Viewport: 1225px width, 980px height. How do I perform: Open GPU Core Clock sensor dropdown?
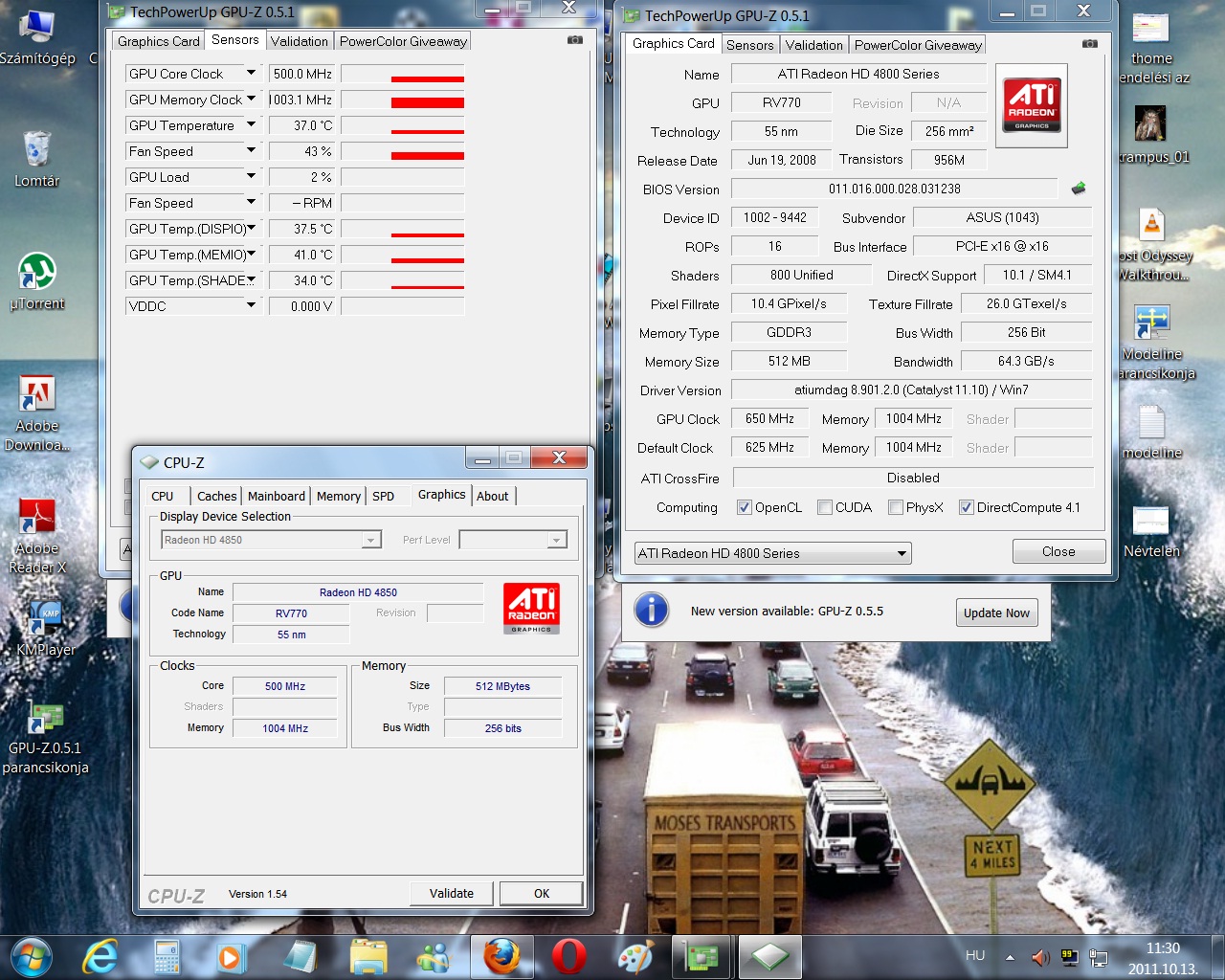click(251, 73)
